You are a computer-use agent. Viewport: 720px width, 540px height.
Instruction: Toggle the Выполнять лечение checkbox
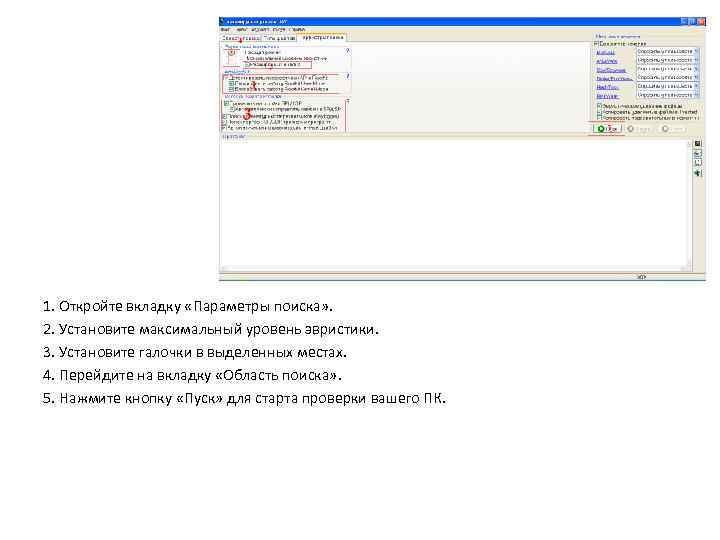tap(596, 43)
